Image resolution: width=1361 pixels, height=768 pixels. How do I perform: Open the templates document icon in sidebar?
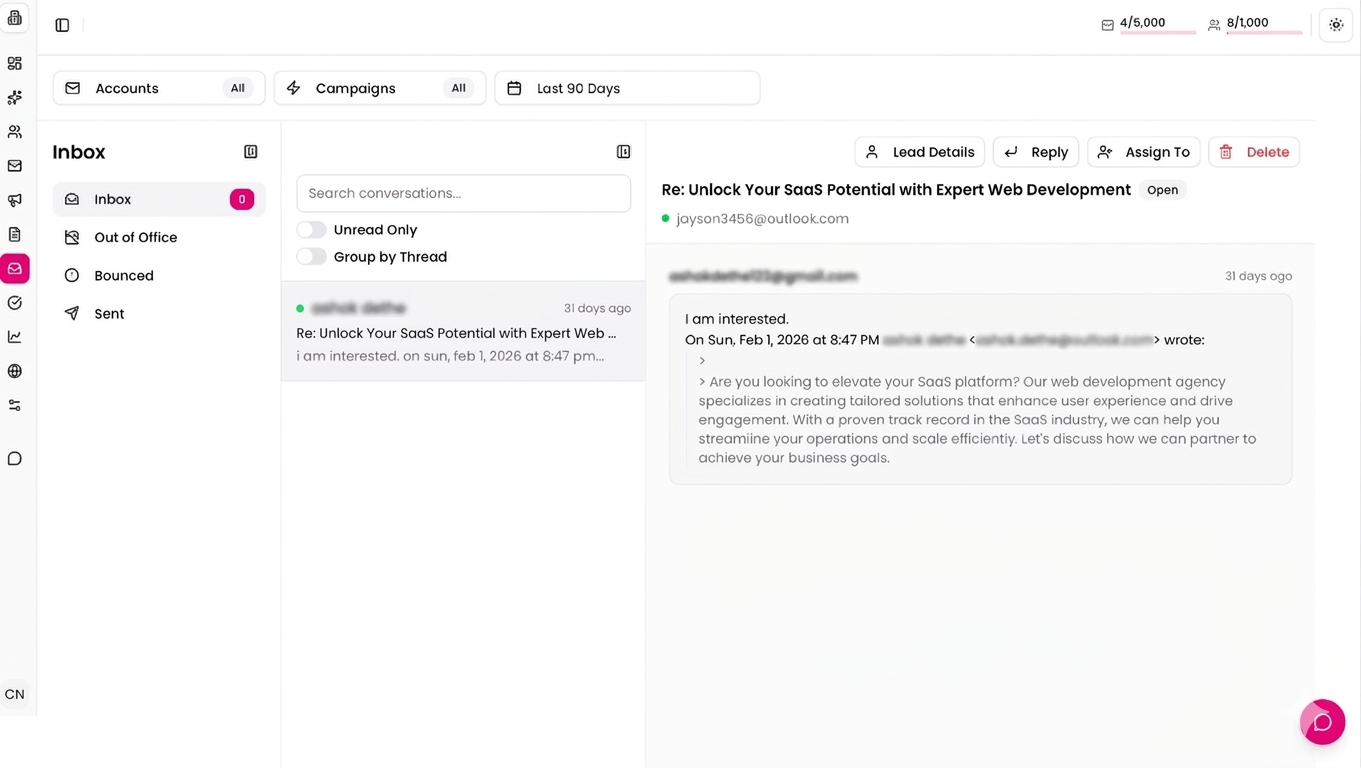click(14, 233)
